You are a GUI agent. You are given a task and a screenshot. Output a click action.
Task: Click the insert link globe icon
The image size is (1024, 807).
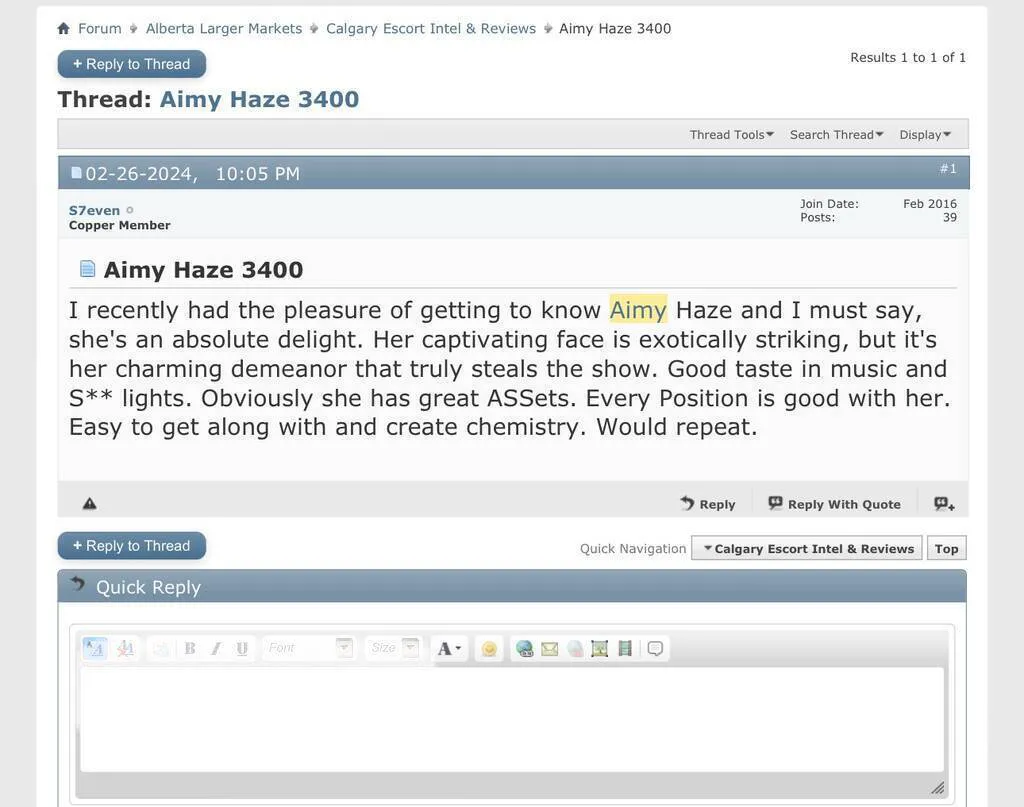(x=524, y=649)
